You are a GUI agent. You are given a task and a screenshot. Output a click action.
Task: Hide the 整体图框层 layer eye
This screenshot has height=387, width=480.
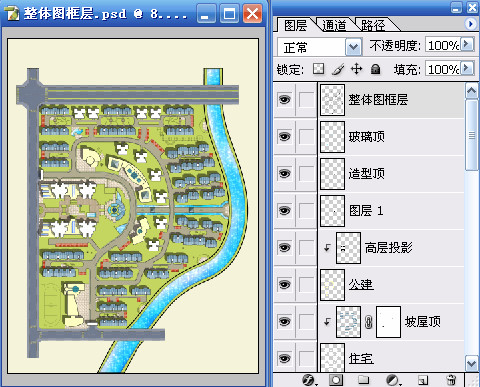284,100
